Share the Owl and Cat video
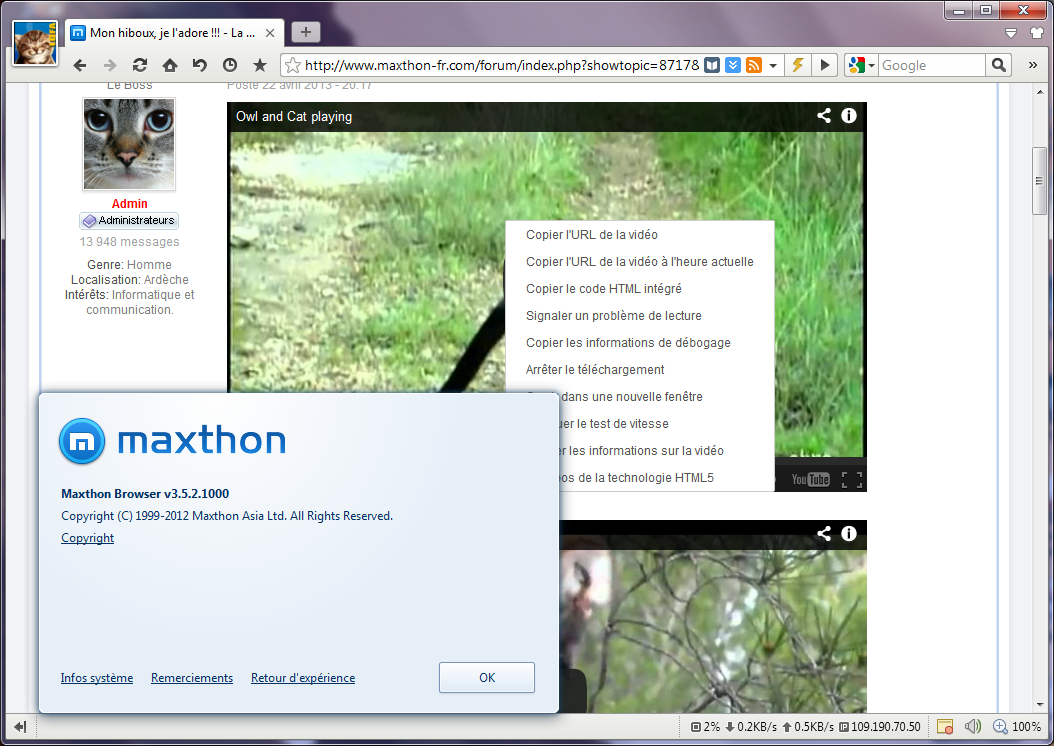The width and height of the screenshot is (1054, 746). [823, 116]
